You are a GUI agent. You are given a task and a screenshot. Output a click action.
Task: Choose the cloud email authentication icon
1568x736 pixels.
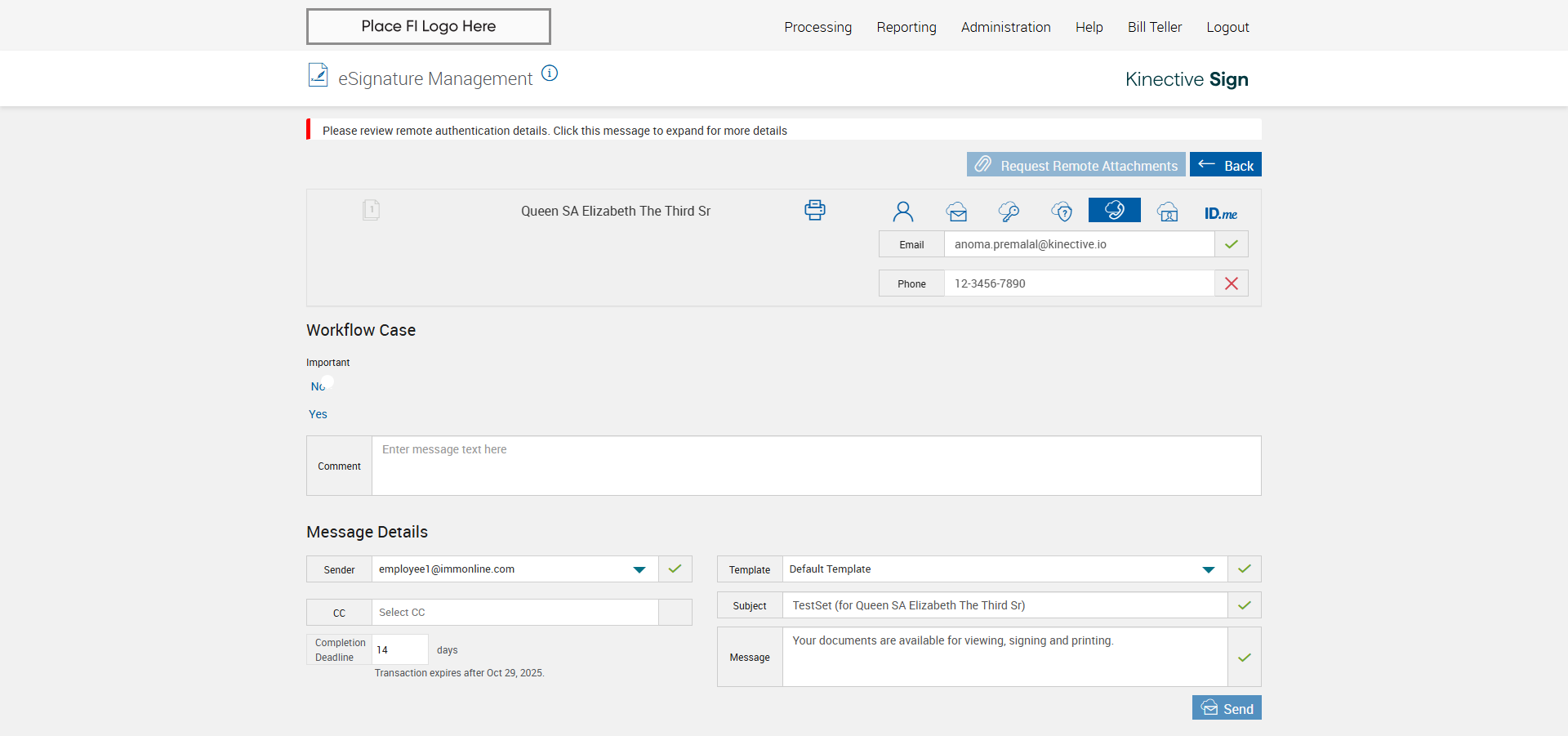pos(956,212)
